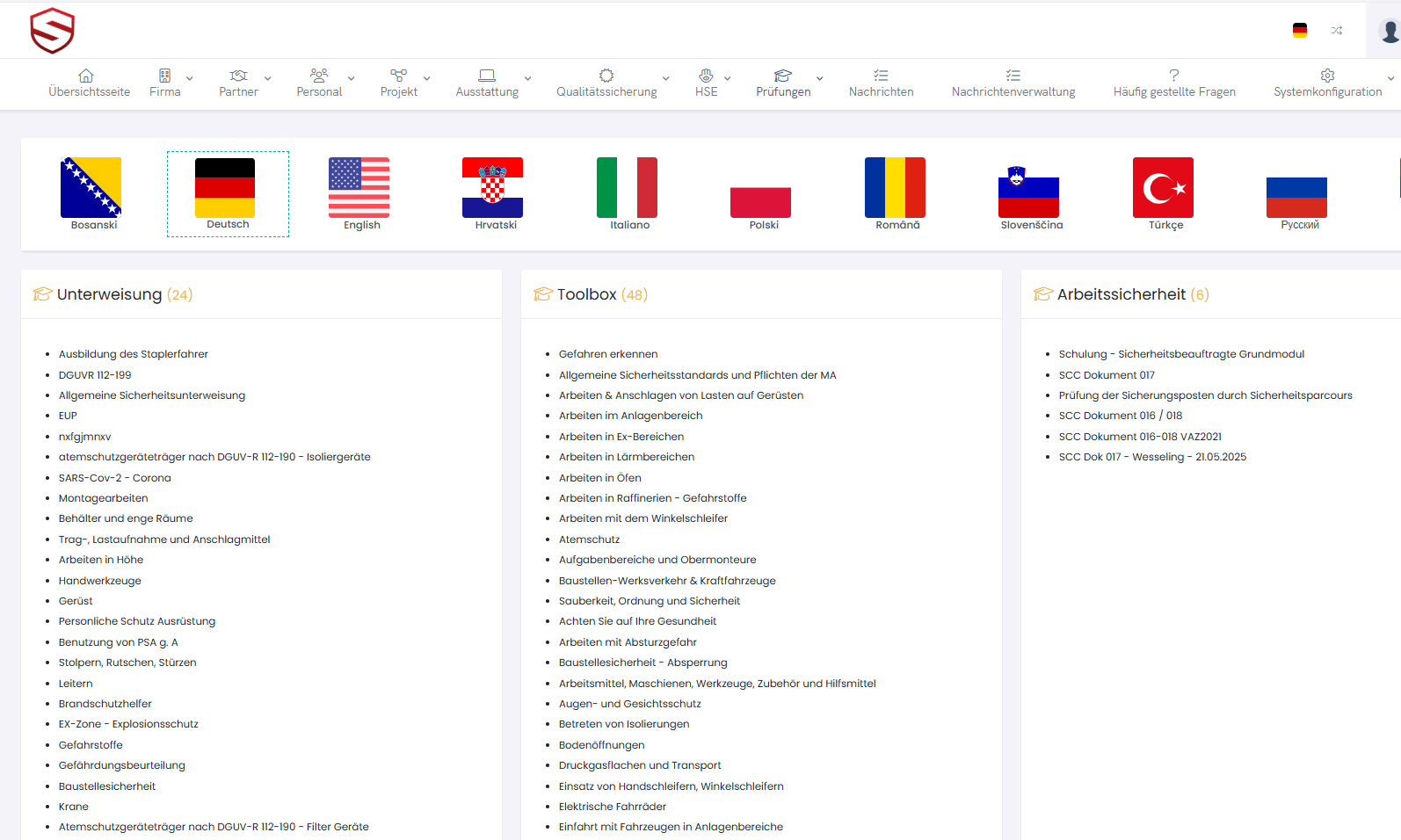Viewport: 1401px width, 840px height.
Task: Click the shuffle icon in header
Action: pos(1336,31)
